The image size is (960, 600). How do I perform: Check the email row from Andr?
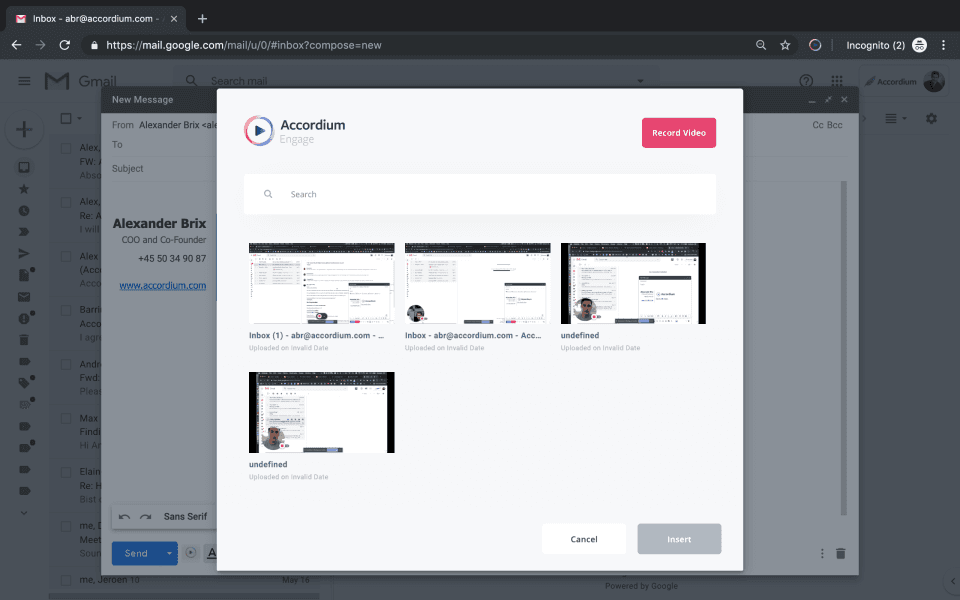pyautogui.click(x=66, y=364)
